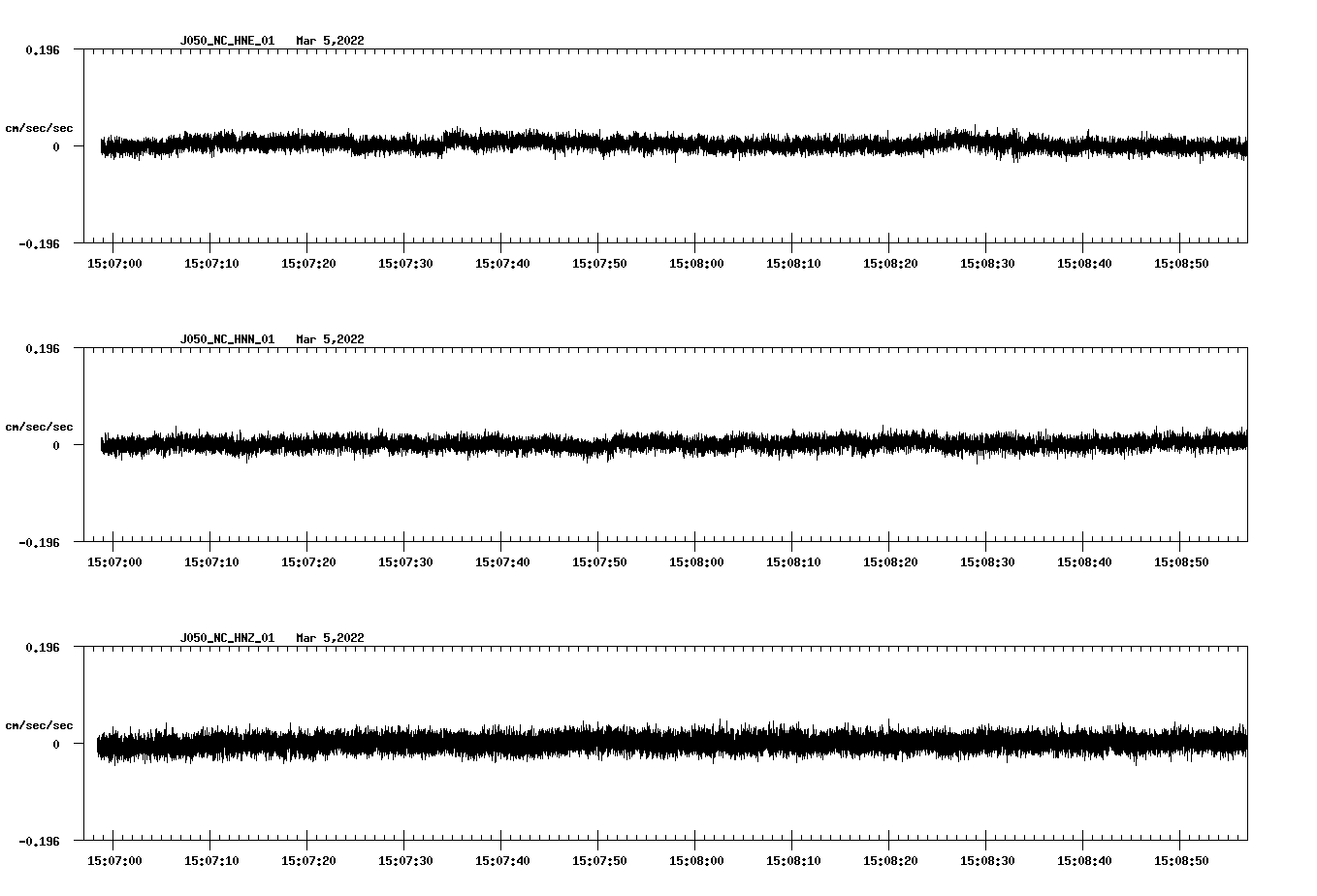Click the Mar 5,2022 date on HNZ chart
This screenshot has width=1317, height=896.
(330, 638)
